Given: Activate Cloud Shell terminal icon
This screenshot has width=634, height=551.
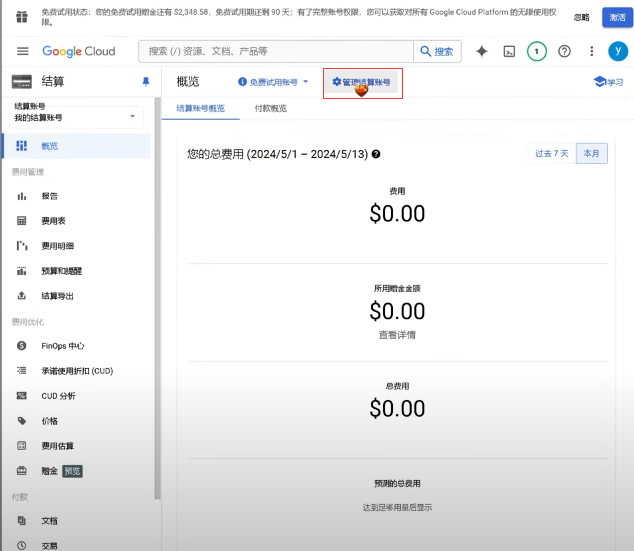Looking at the screenshot, I should point(509,51).
